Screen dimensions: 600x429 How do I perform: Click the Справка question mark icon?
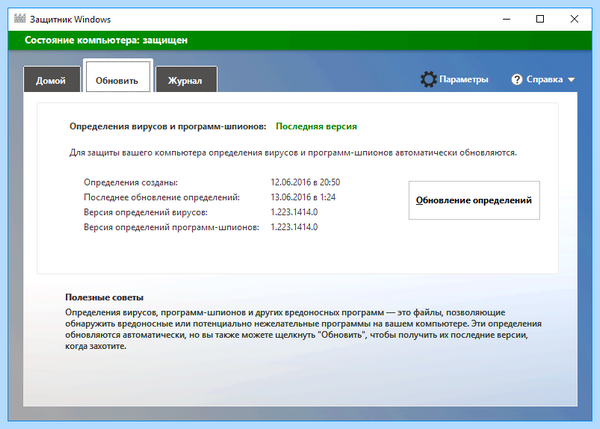pos(517,80)
